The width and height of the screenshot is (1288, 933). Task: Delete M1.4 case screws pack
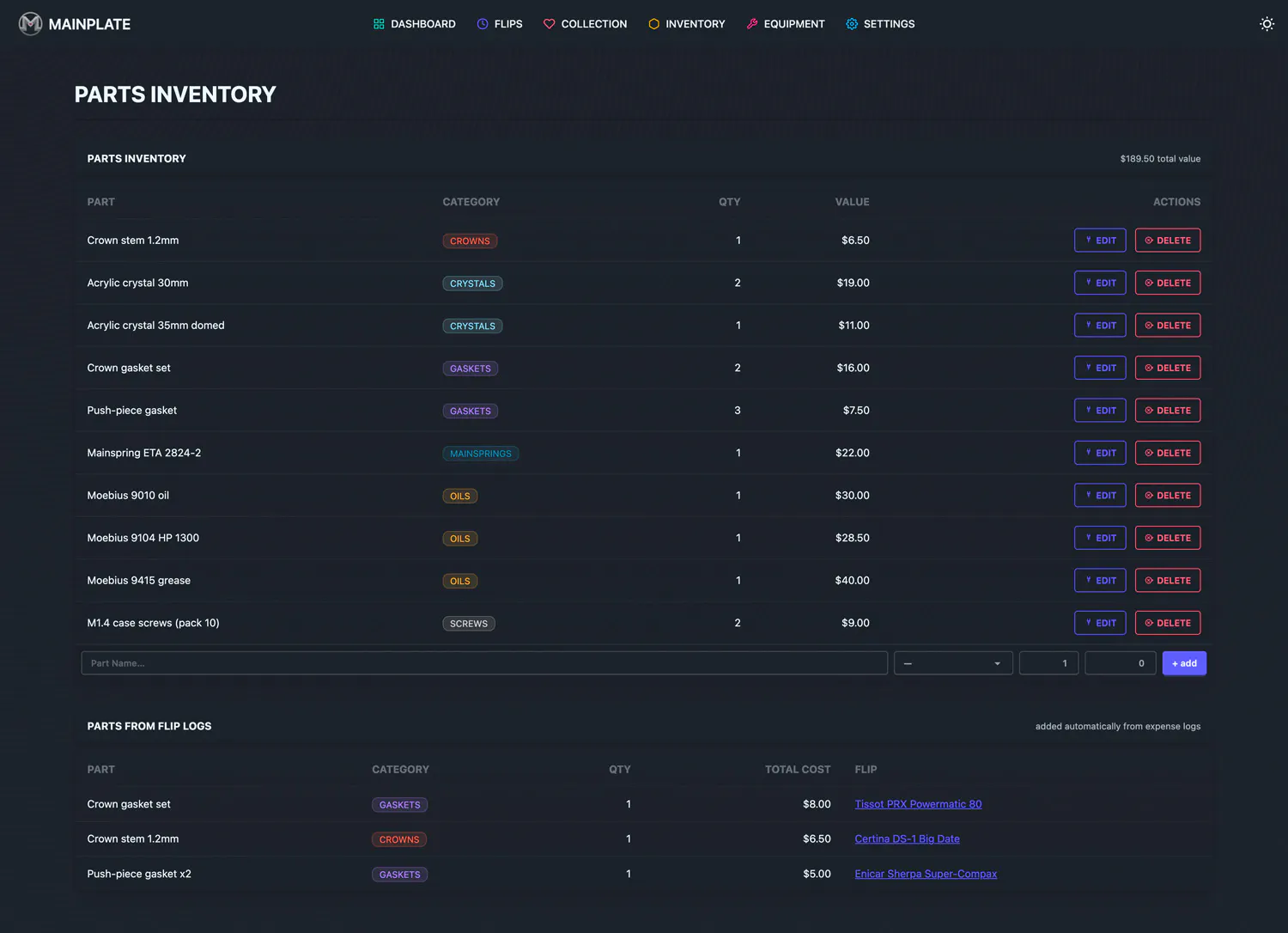click(1168, 623)
